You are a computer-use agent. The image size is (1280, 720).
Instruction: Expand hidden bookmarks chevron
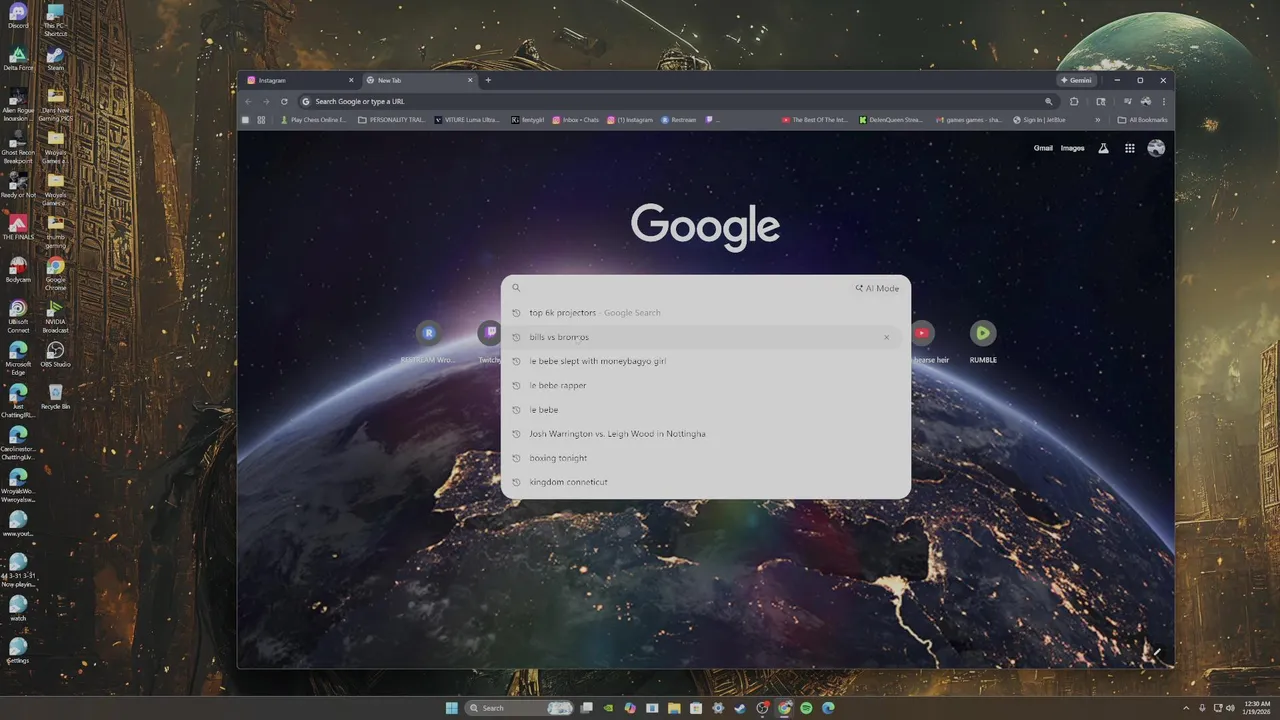pyautogui.click(x=1097, y=120)
